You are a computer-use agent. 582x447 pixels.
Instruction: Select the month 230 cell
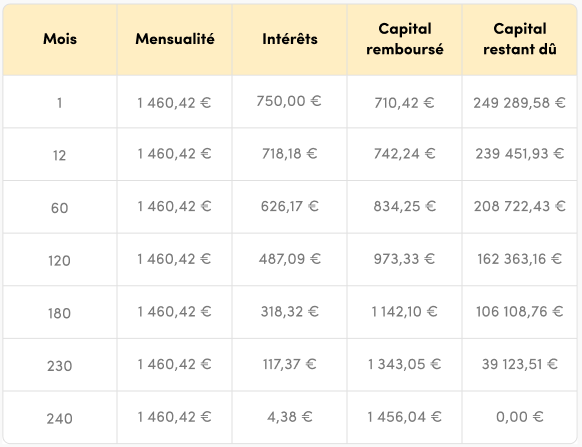(x=60, y=366)
